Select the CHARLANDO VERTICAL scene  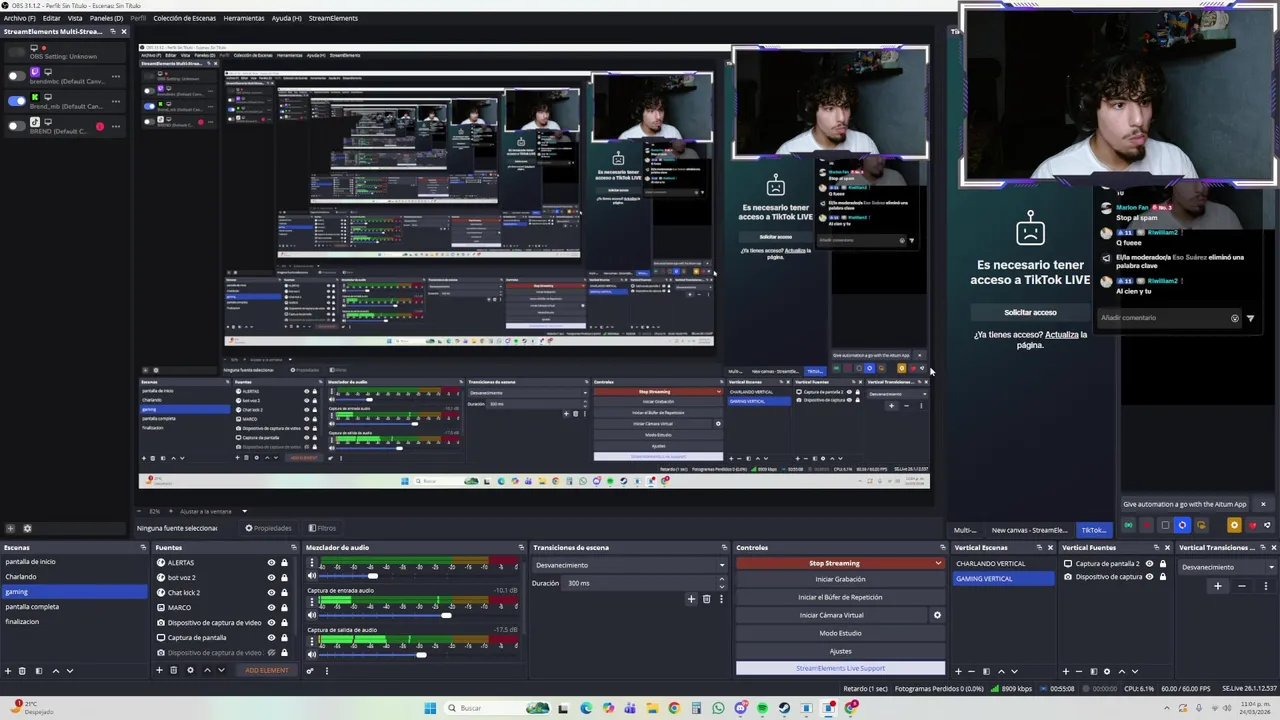click(1004, 564)
